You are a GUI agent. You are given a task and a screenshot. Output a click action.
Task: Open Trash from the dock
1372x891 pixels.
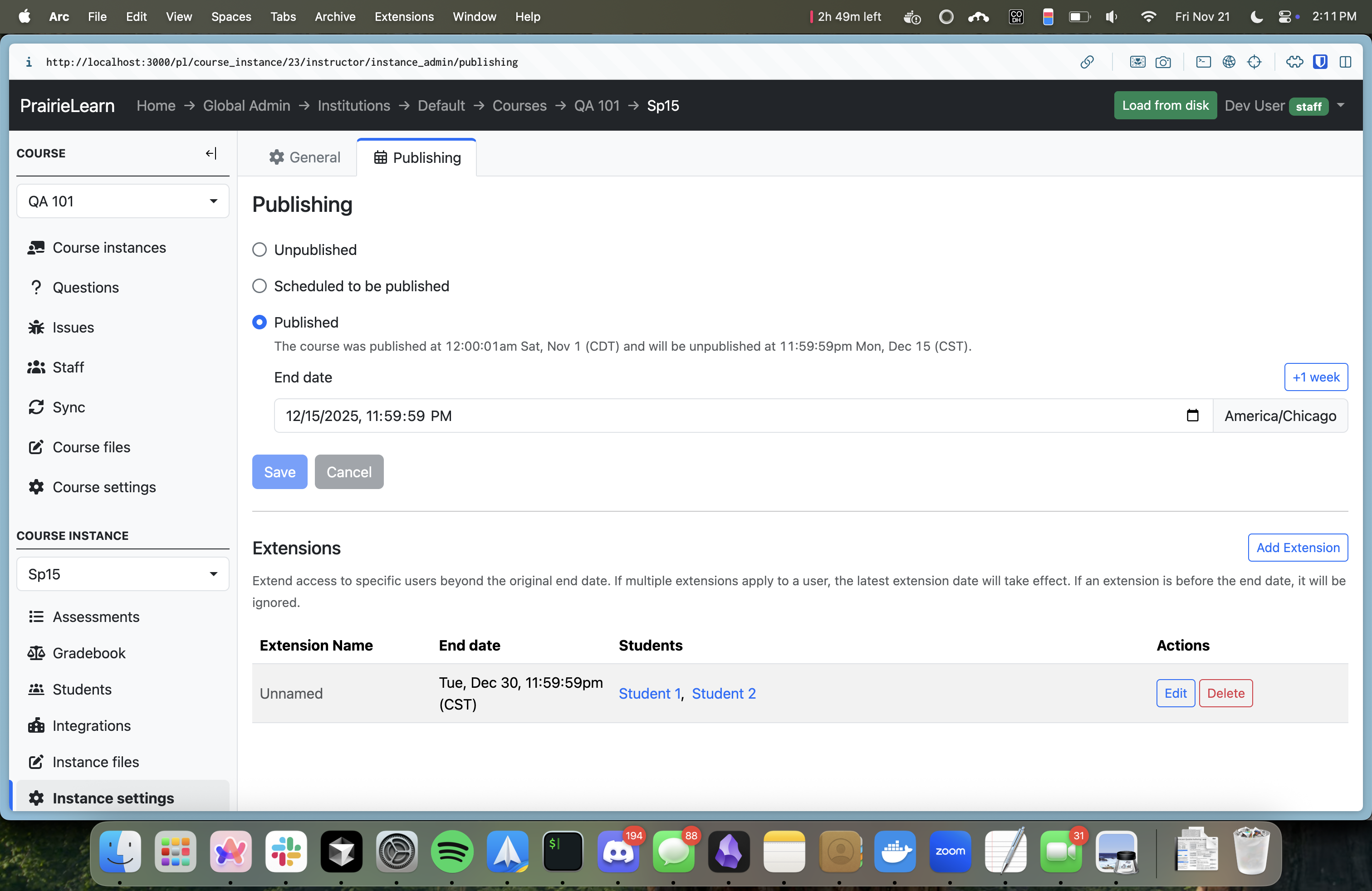pyautogui.click(x=1250, y=851)
